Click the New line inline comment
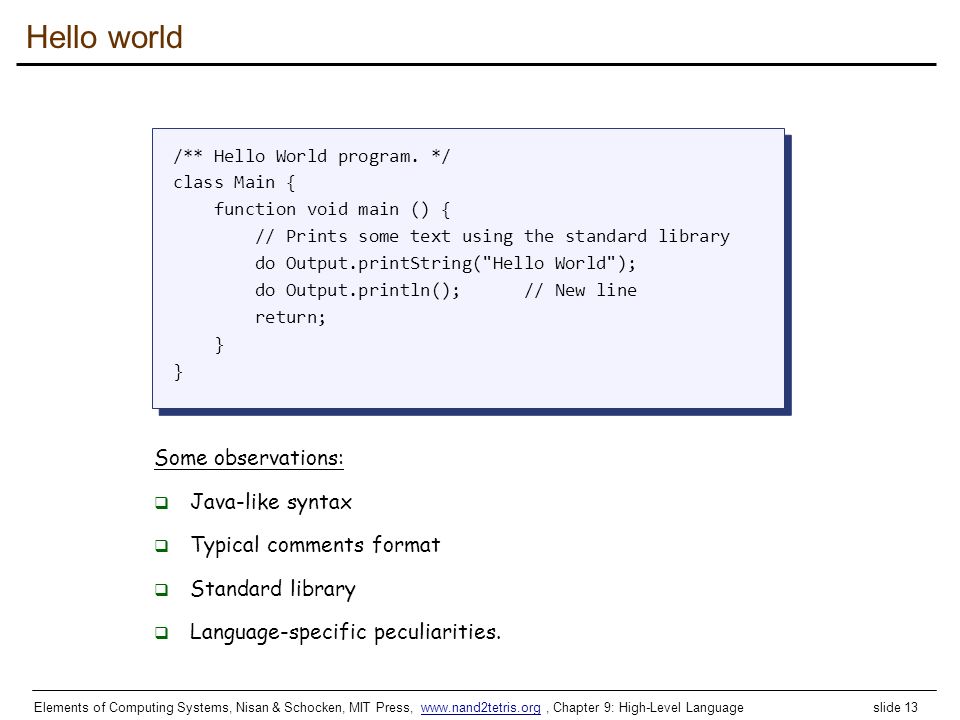 coord(580,290)
